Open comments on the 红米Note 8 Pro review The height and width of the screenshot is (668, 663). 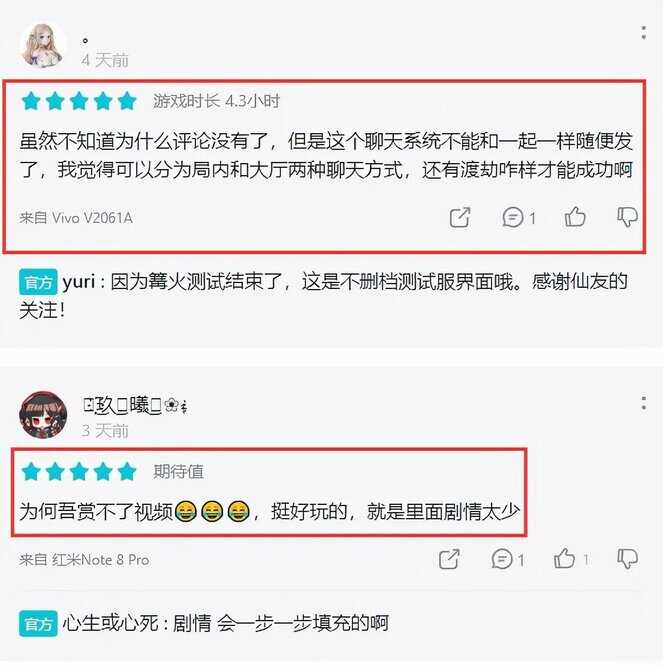coord(507,559)
